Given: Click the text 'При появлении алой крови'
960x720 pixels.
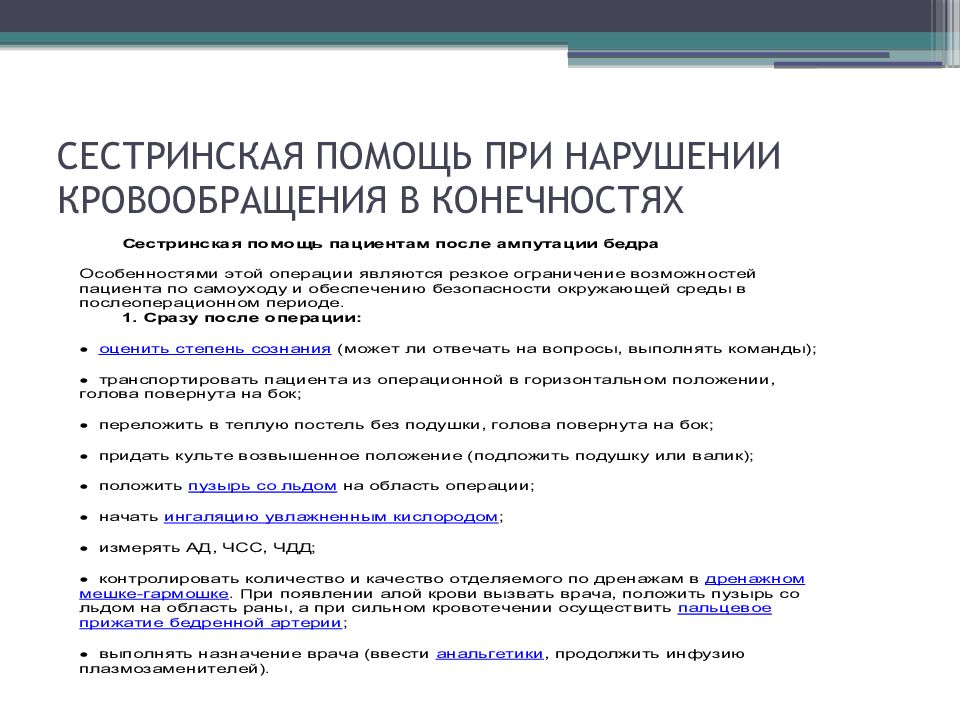Looking at the screenshot, I should (330, 593).
